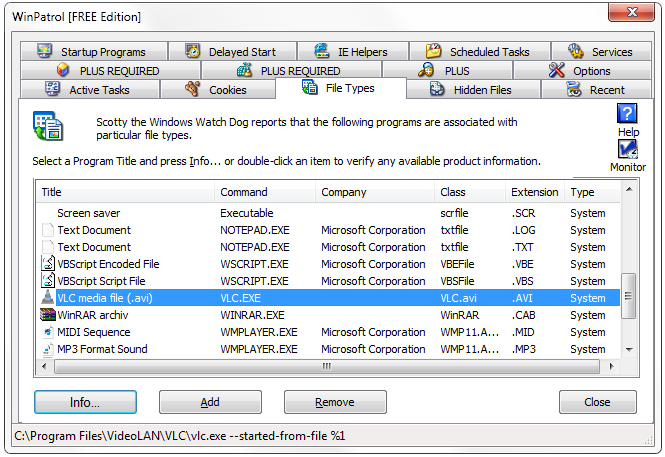Select the Screen saver row
Image resolution: width=665 pixels, height=457 pixels.
[x=328, y=213]
